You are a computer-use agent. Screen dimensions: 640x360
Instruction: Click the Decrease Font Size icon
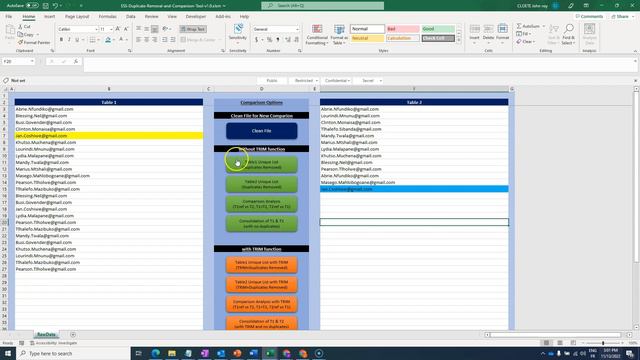pos(126,29)
